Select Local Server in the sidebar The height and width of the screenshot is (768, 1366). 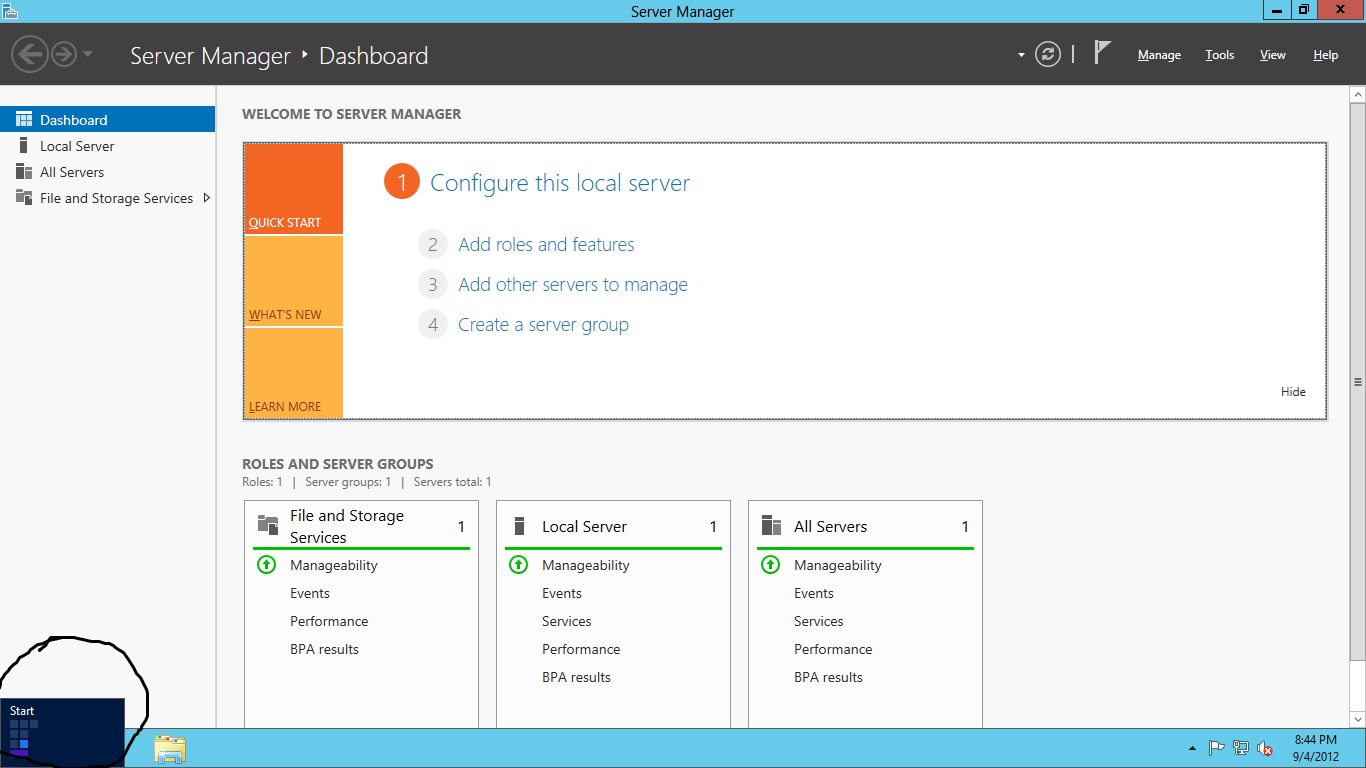coord(77,146)
